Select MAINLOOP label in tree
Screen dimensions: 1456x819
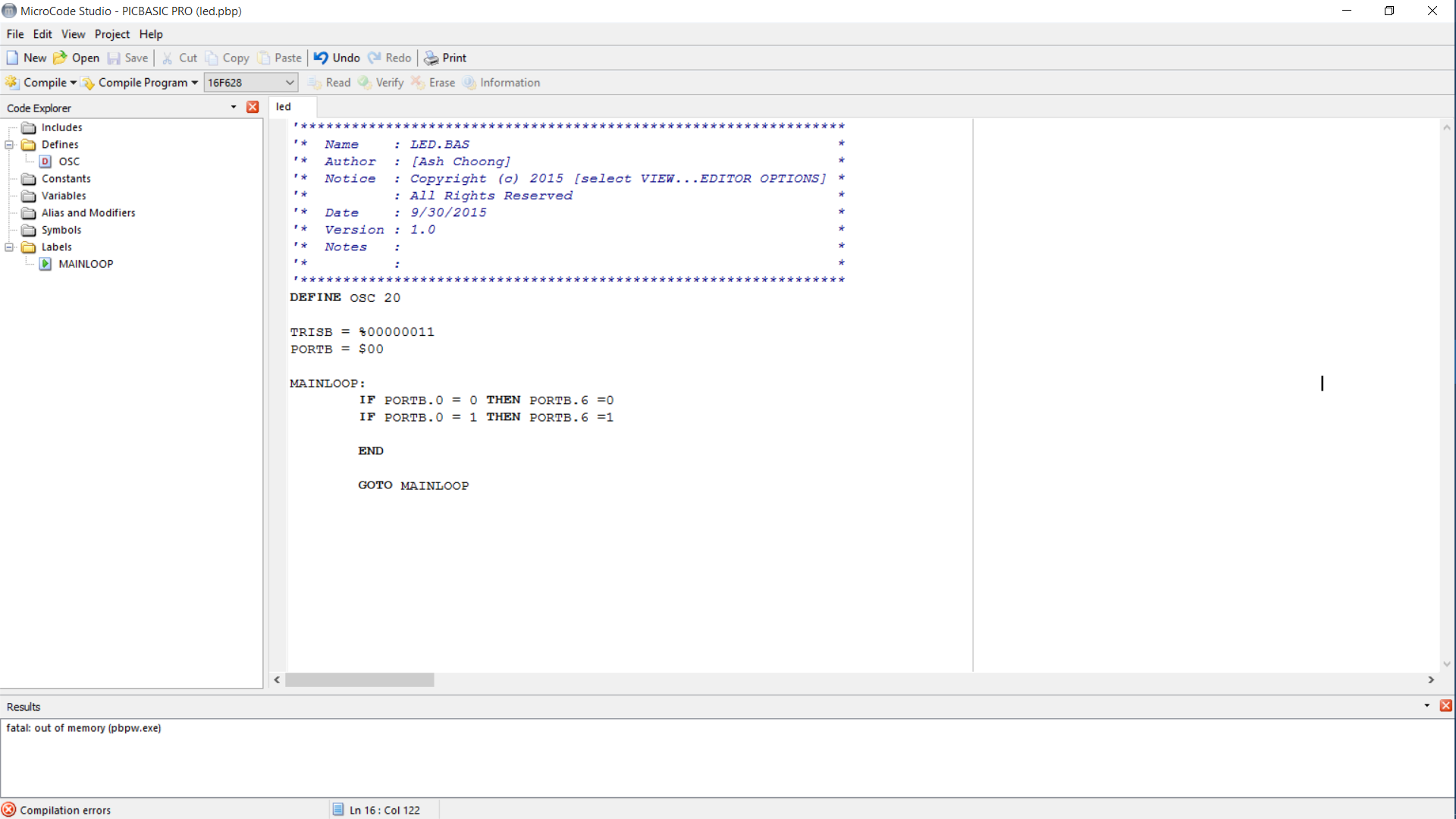86,264
